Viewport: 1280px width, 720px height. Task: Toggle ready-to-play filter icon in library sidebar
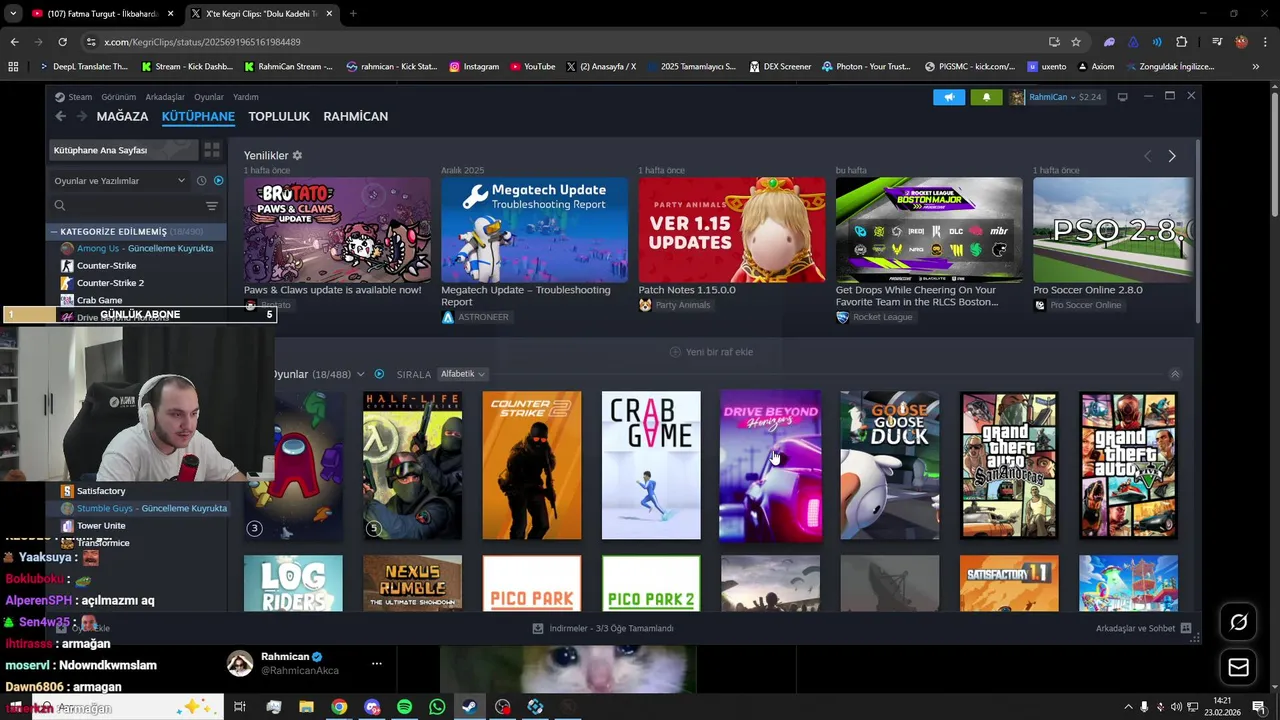coord(218,181)
